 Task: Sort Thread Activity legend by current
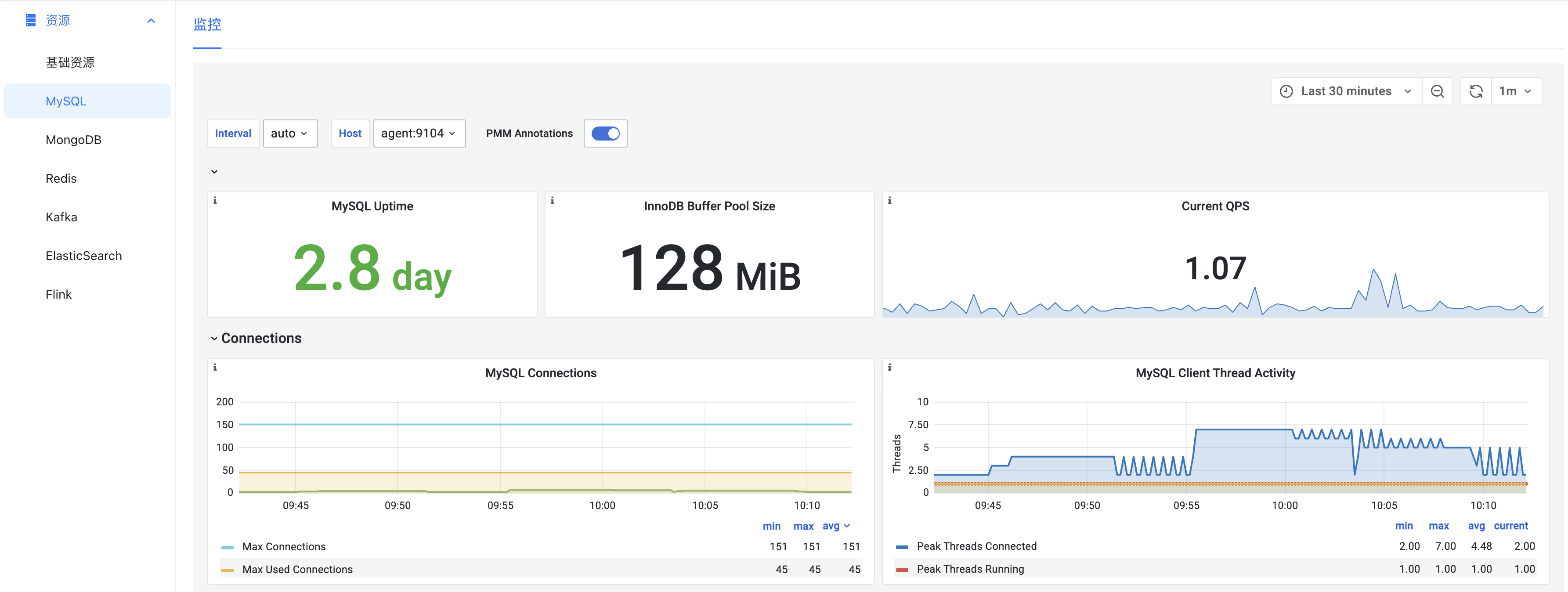[1511, 526]
